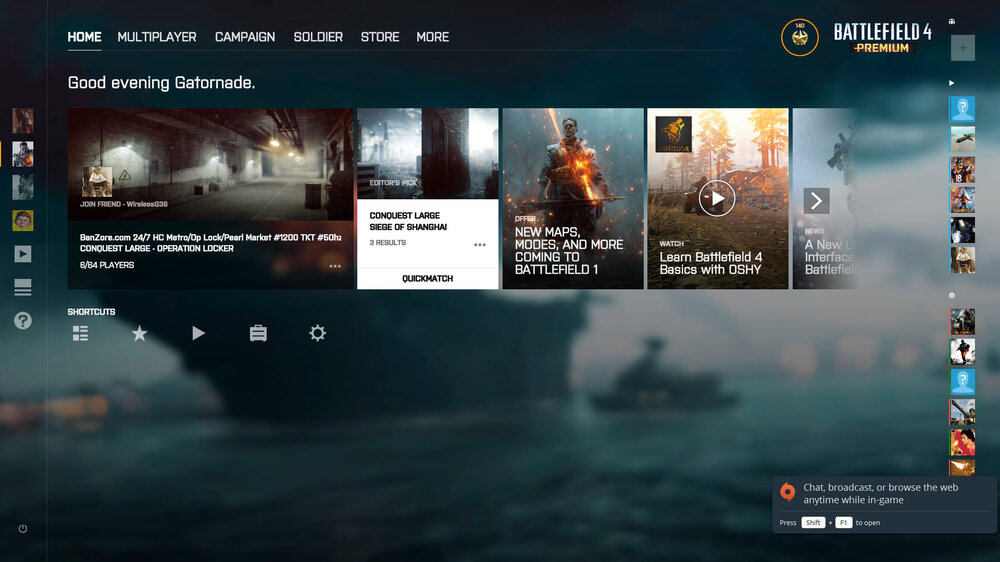
Task: Open the Battlefield 4 Premium logo
Action: [x=883, y=38]
